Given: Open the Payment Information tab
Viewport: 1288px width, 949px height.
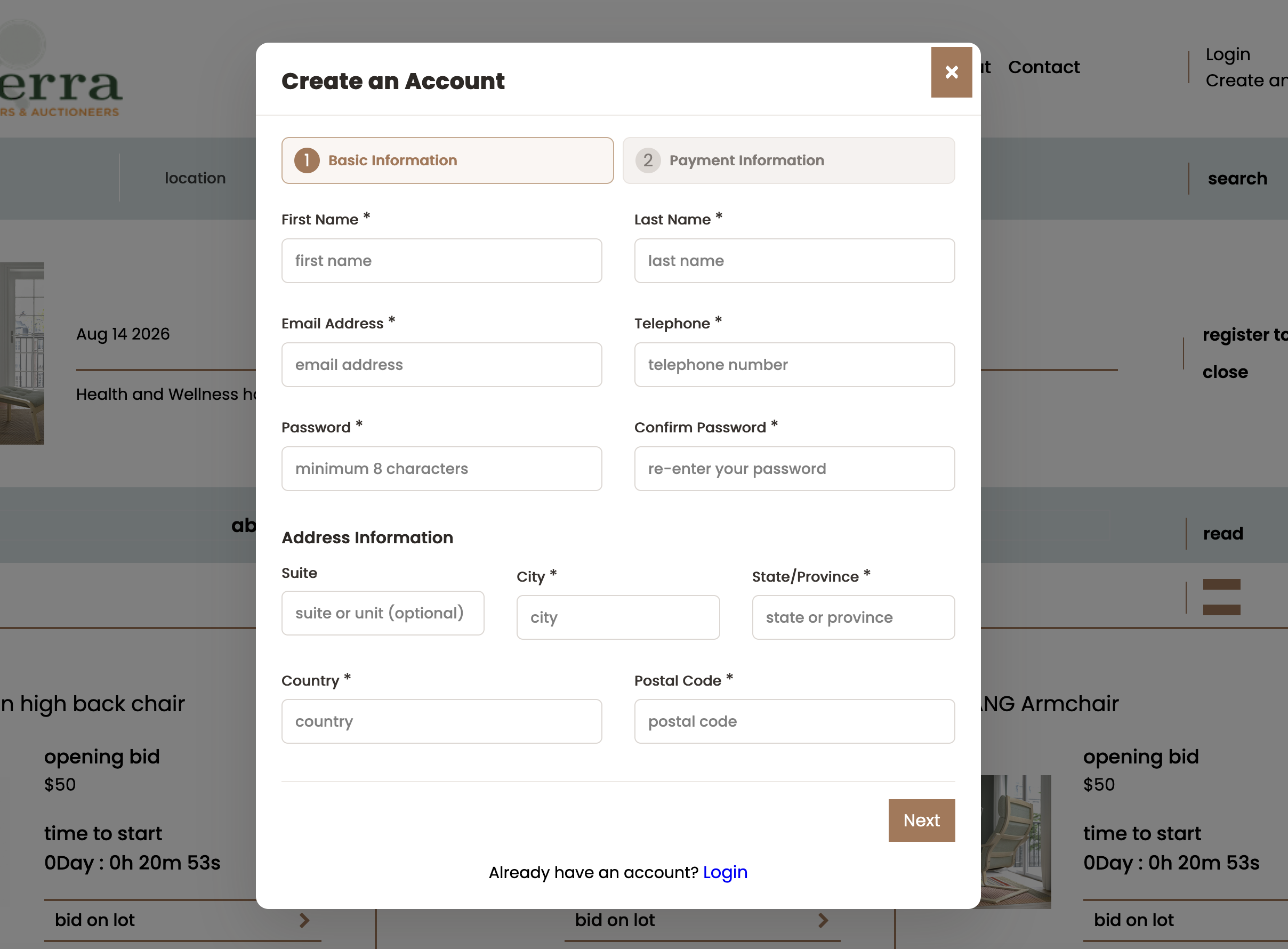Looking at the screenshot, I should pyautogui.click(x=789, y=160).
